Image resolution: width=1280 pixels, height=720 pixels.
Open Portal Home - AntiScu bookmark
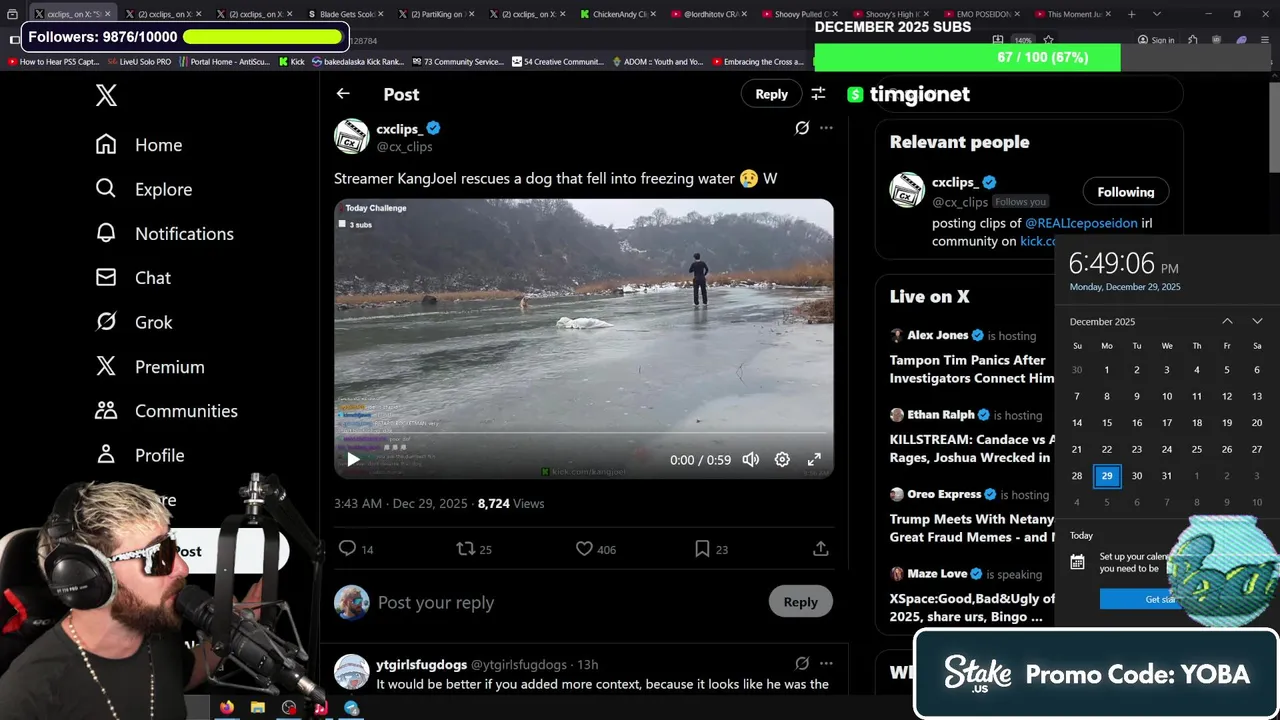point(224,62)
